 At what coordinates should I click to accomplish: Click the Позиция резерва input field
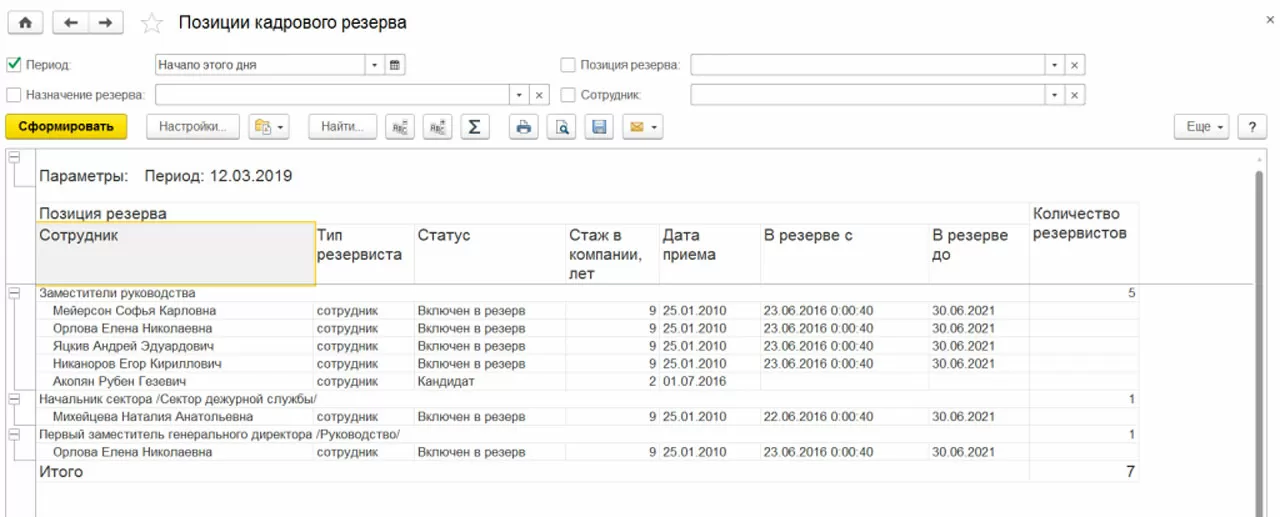coord(867,65)
